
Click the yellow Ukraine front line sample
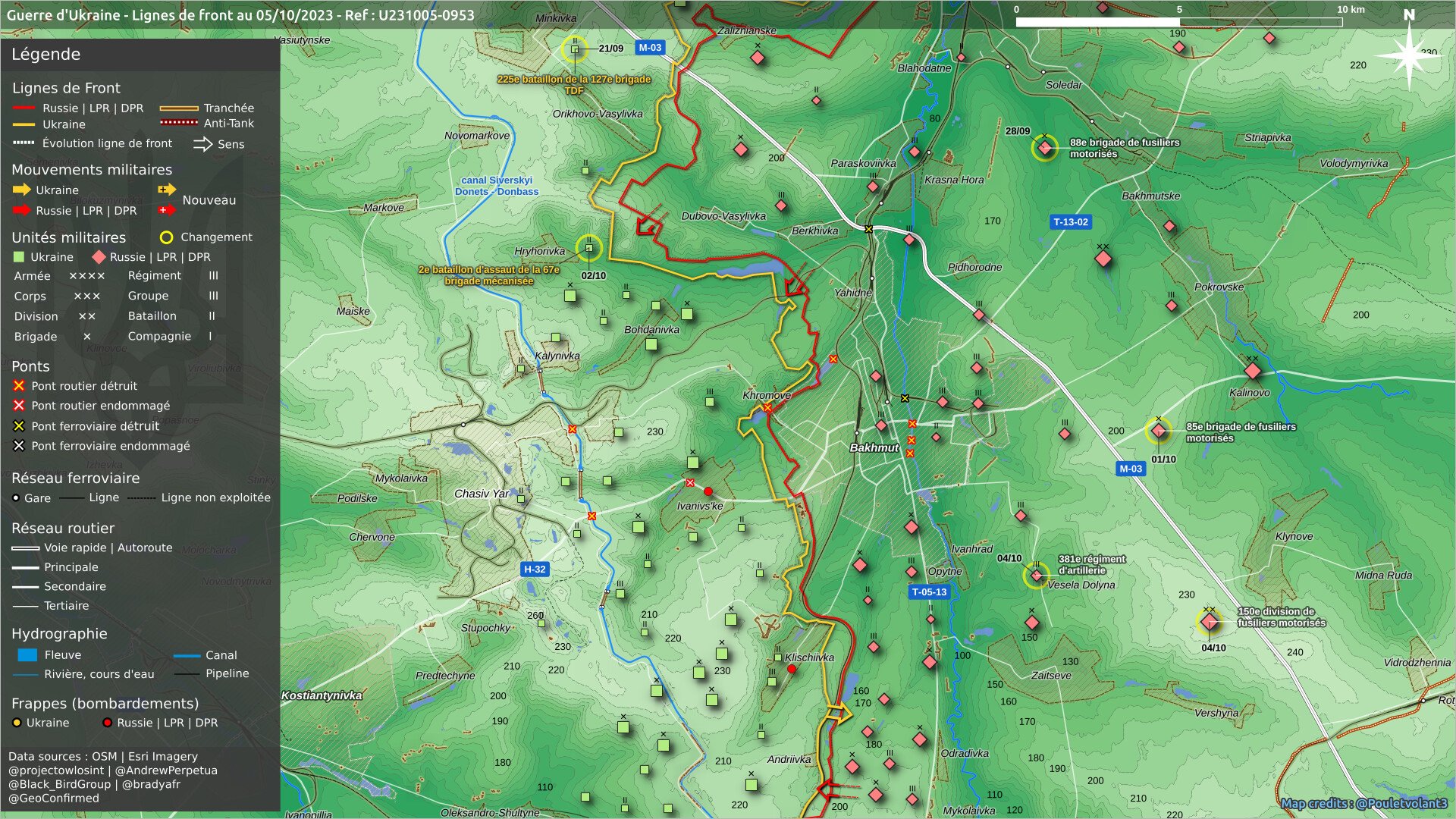[24, 124]
